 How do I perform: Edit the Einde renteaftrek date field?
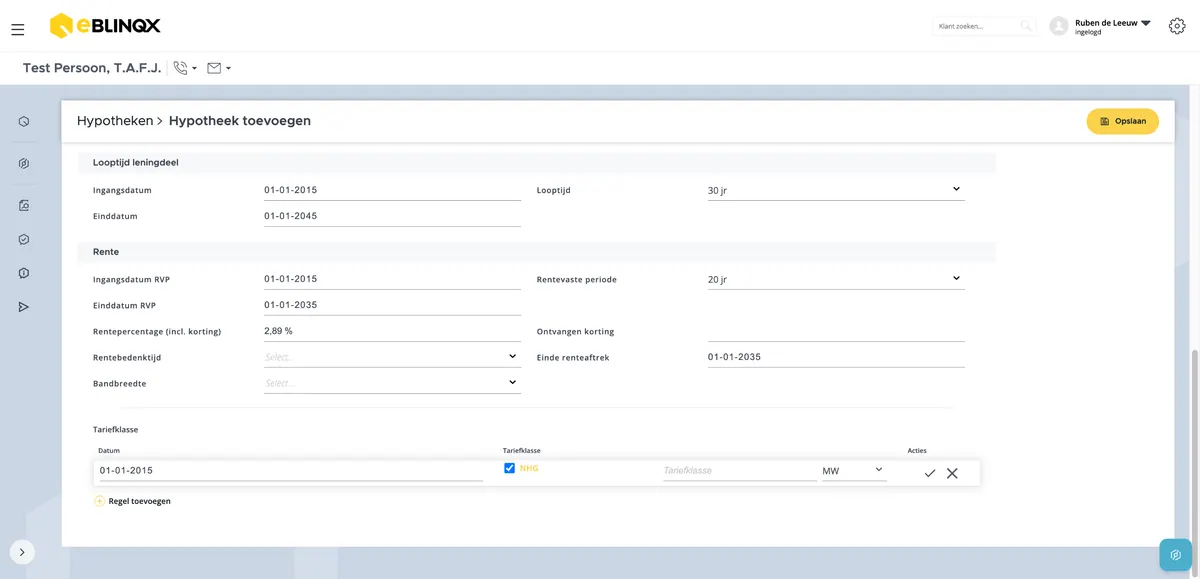coord(836,357)
